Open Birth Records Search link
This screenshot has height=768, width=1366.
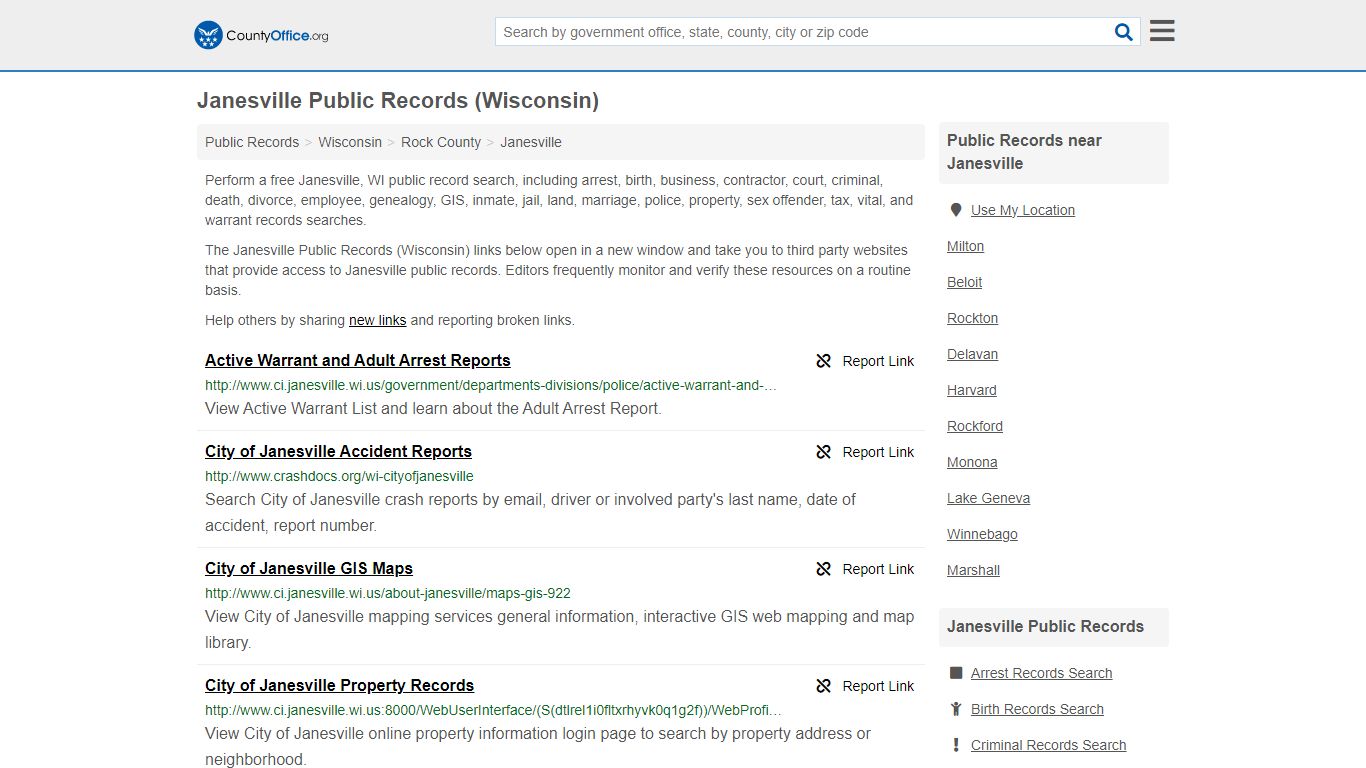point(1037,709)
